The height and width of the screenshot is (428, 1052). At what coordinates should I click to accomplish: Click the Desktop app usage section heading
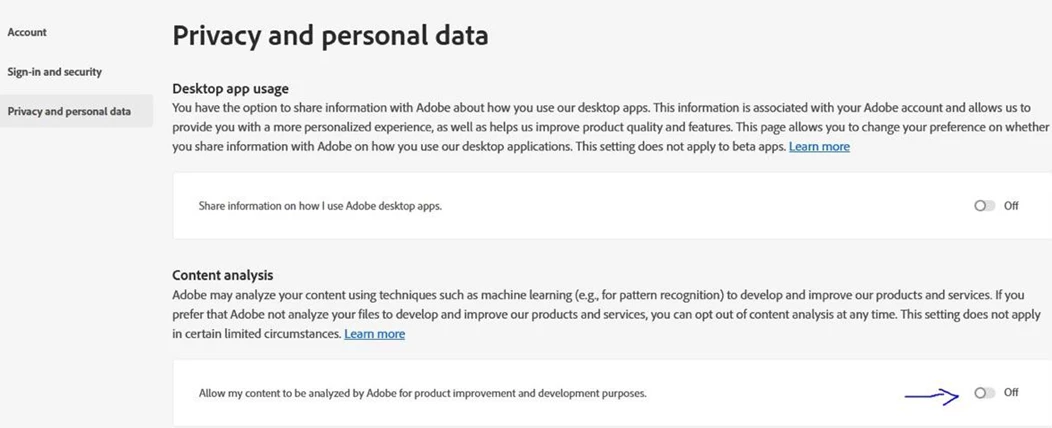[230, 89]
